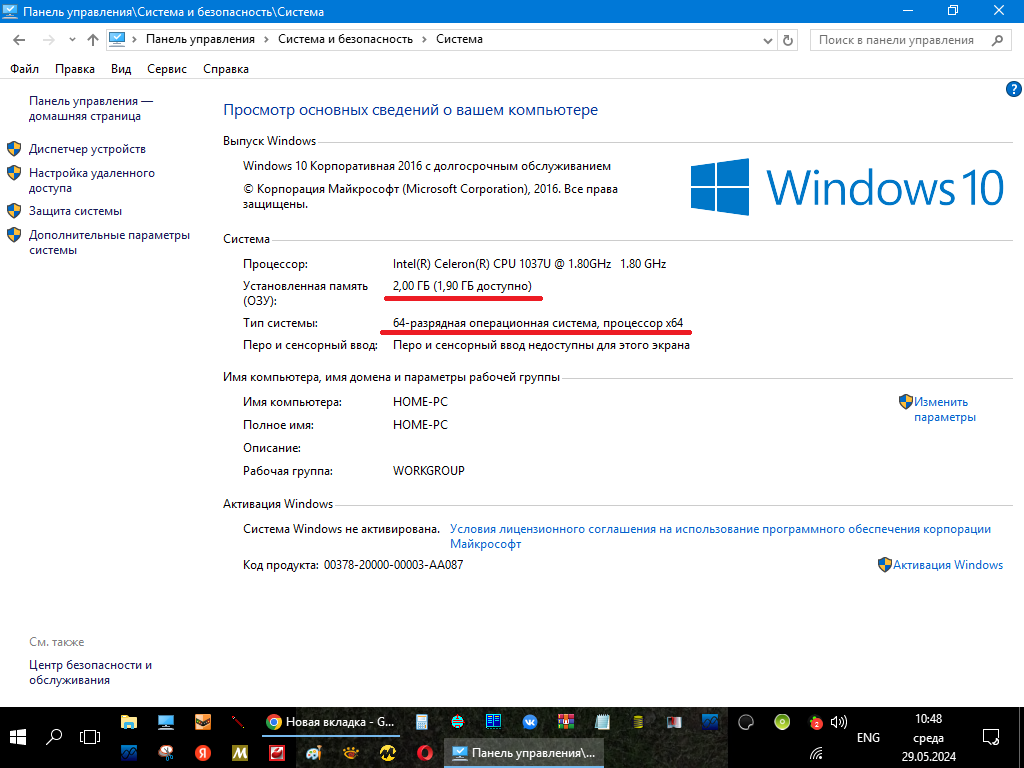Click the XnView eye taskbar icon
This screenshot has width=1024, height=768.
point(351,752)
